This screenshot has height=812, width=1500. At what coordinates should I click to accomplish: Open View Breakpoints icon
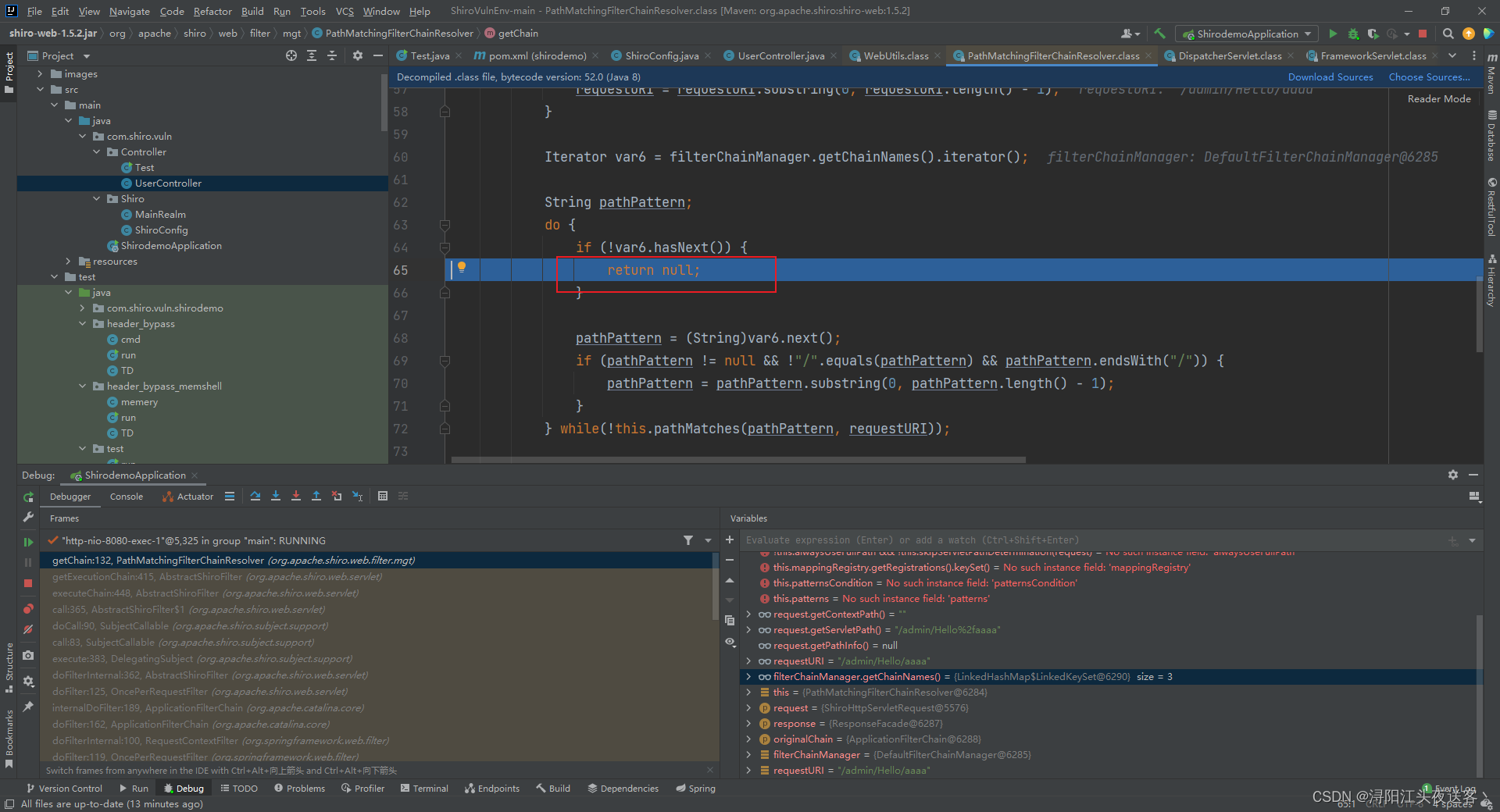[28, 609]
